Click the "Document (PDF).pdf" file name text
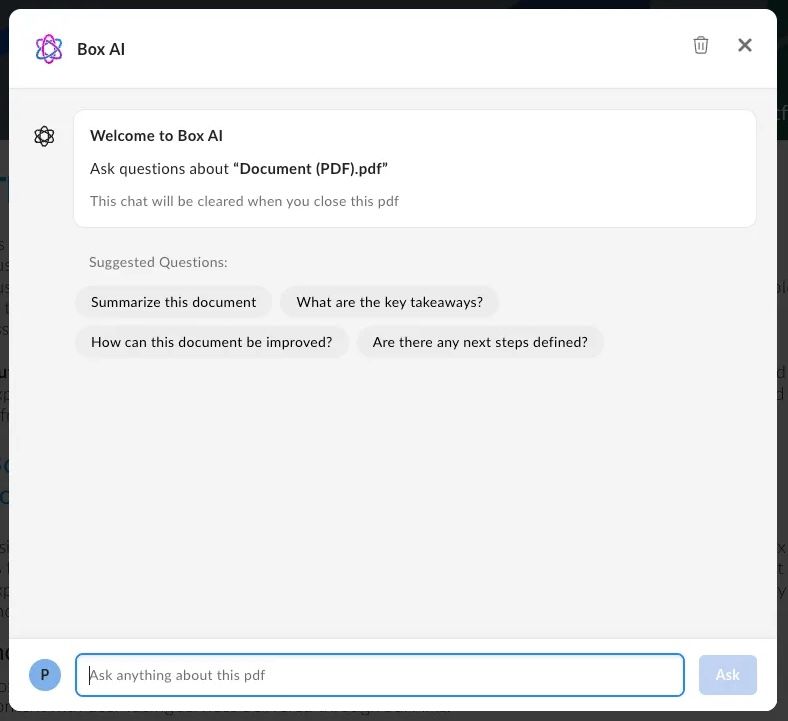The height and width of the screenshot is (721, 788). pos(311,169)
